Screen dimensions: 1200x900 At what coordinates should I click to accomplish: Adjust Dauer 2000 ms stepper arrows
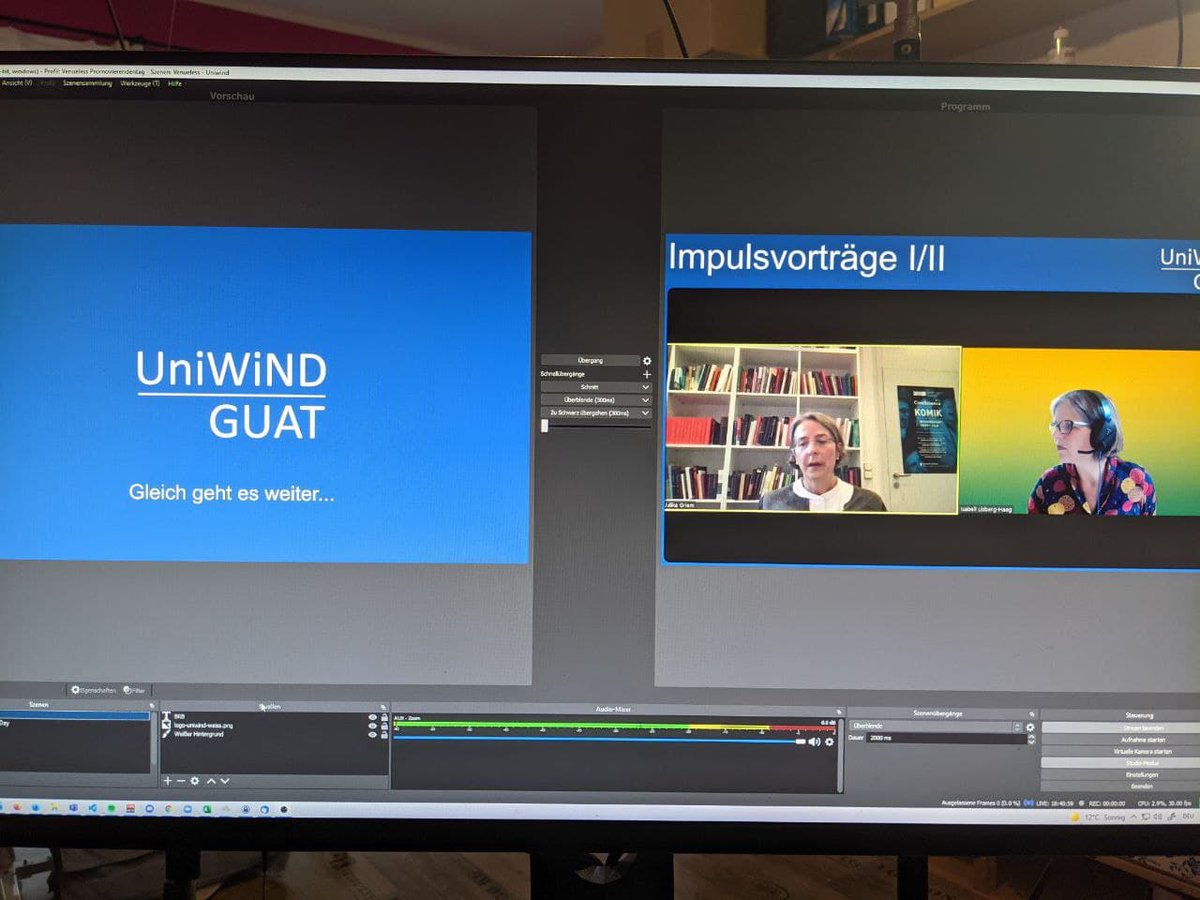[1031, 738]
